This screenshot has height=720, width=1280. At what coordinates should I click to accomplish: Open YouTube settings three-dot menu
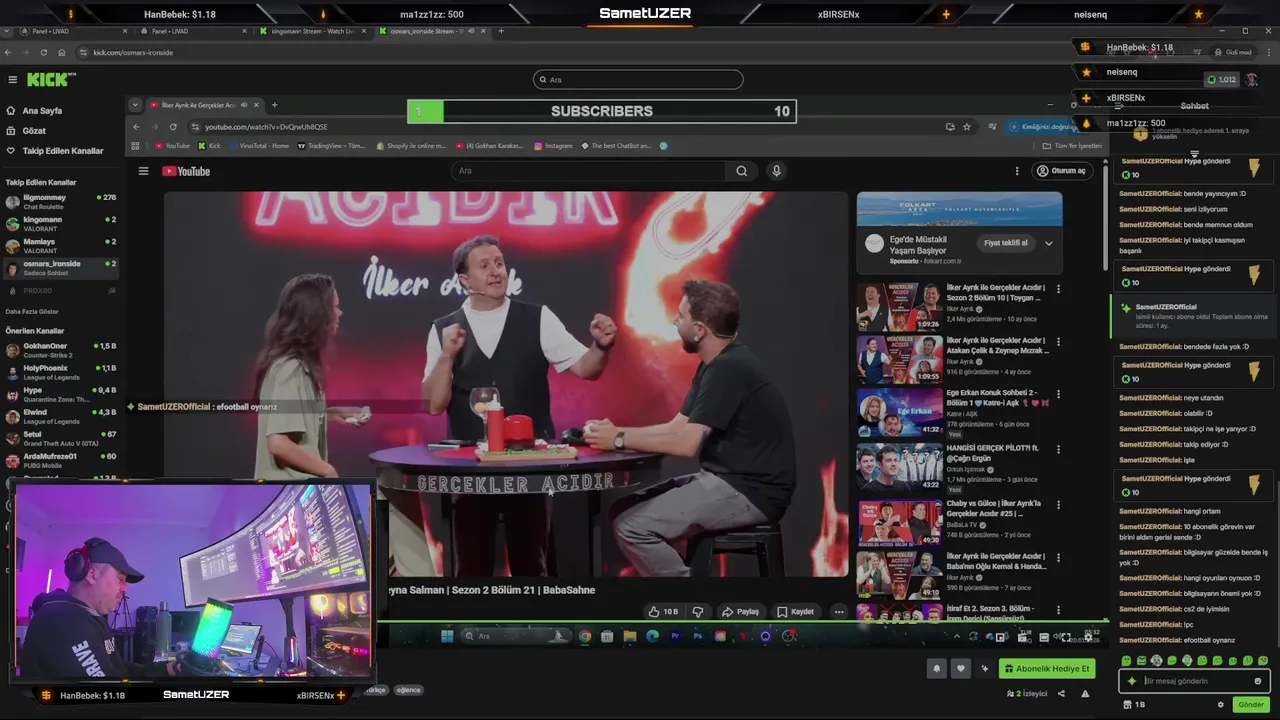[x=1018, y=171]
